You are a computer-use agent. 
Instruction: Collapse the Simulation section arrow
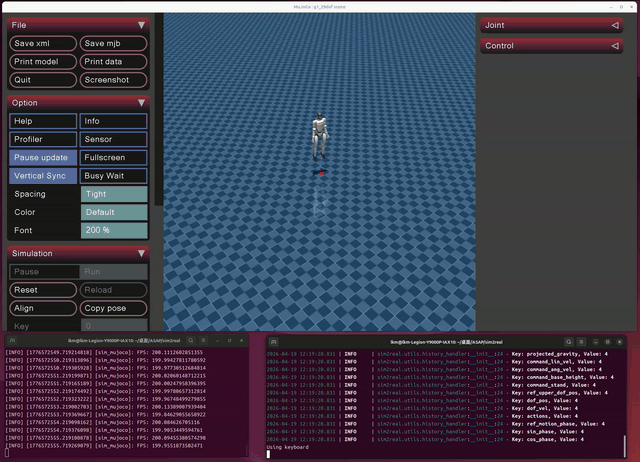(141, 254)
